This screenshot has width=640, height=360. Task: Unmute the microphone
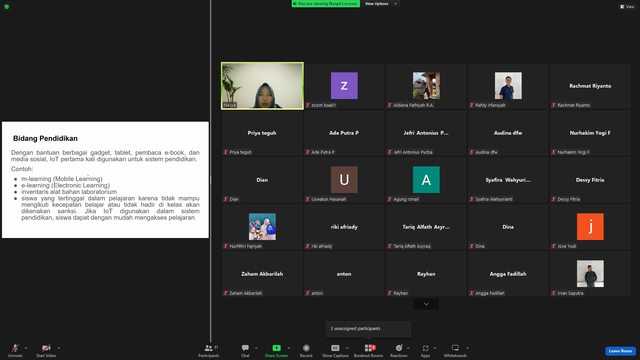point(15,350)
